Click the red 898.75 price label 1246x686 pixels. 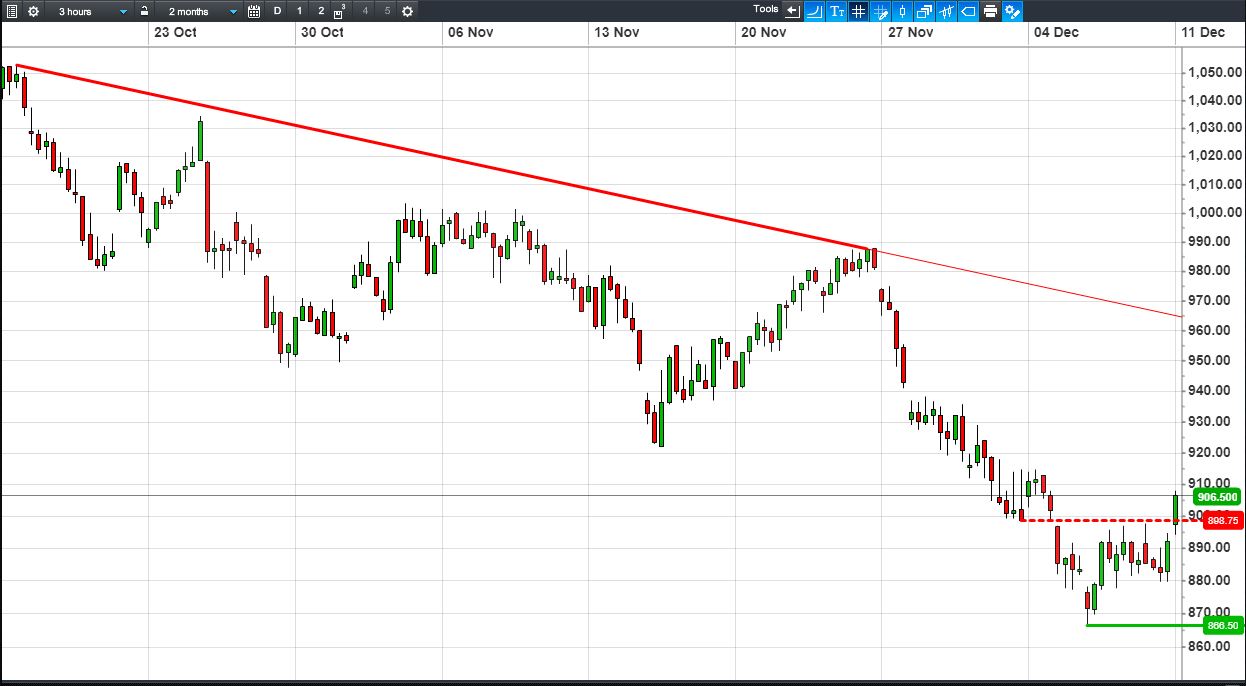coord(1222,521)
